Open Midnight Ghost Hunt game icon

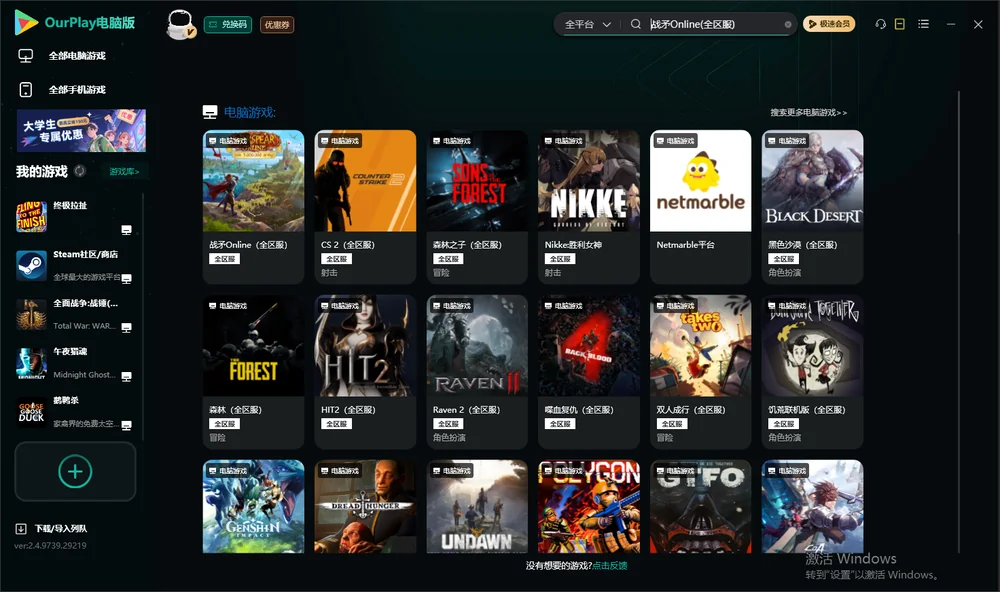point(31,363)
